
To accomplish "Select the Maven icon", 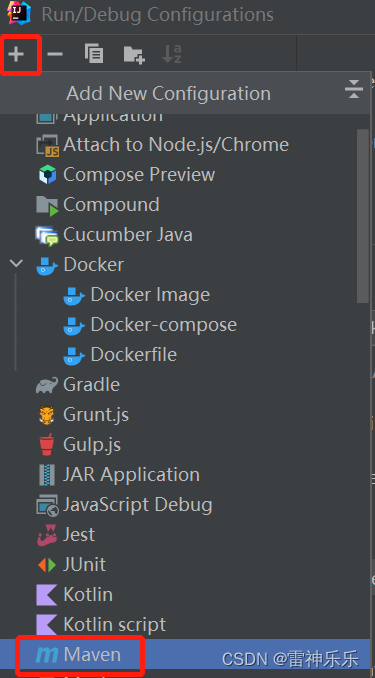I will click(47, 656).
